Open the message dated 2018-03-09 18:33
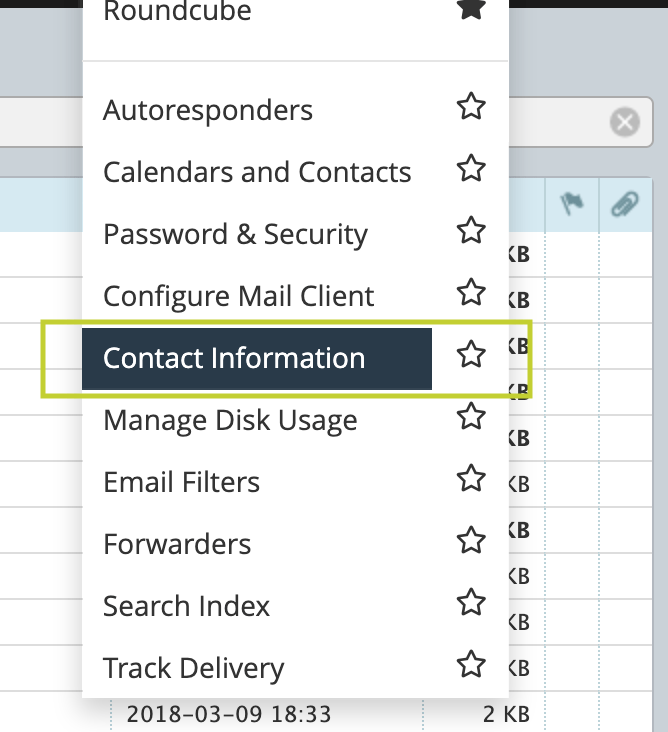Image resolution: width=668 pixels, height=732 pixels. coord(229,714)
